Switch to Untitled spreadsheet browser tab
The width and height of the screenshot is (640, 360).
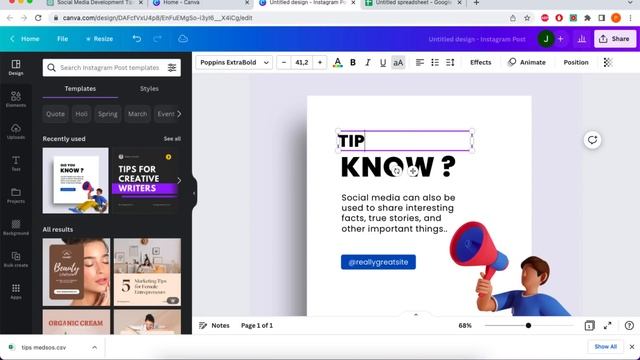coord(413,3)
